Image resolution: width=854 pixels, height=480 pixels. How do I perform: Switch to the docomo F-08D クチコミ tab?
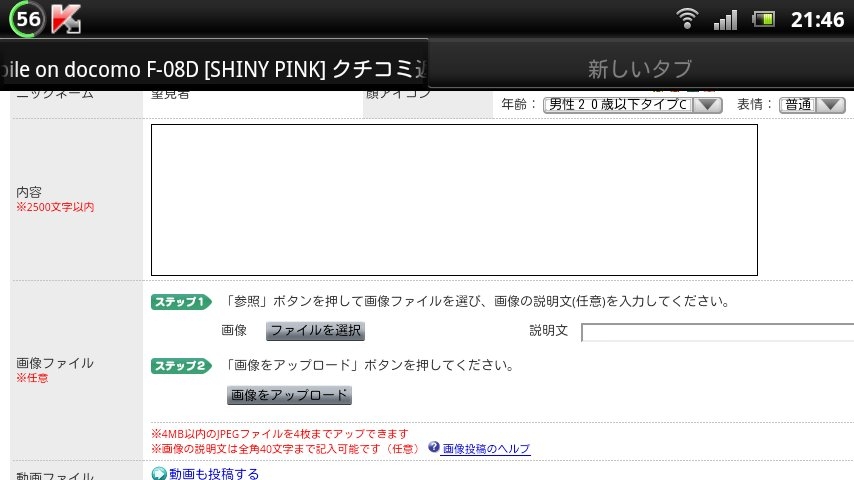[x=214, y=67]
